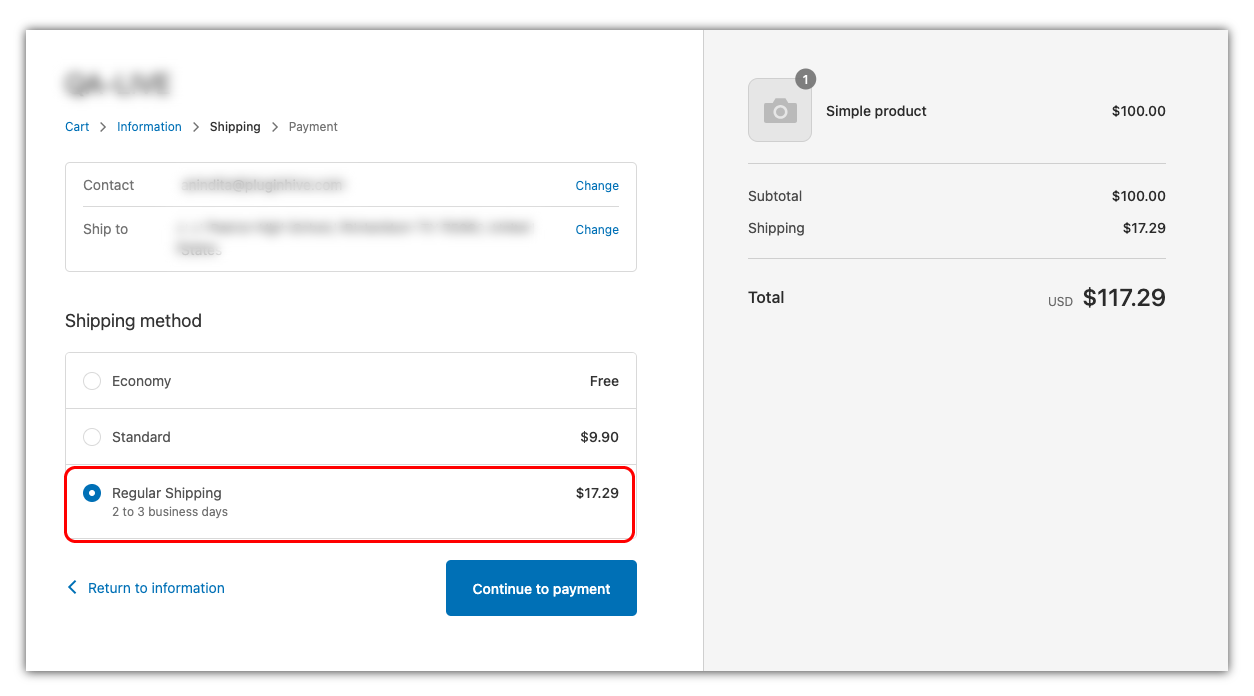Open the Cart breadcrumb link
Viewport: 1254px width, 696px height.
[77, 127]
